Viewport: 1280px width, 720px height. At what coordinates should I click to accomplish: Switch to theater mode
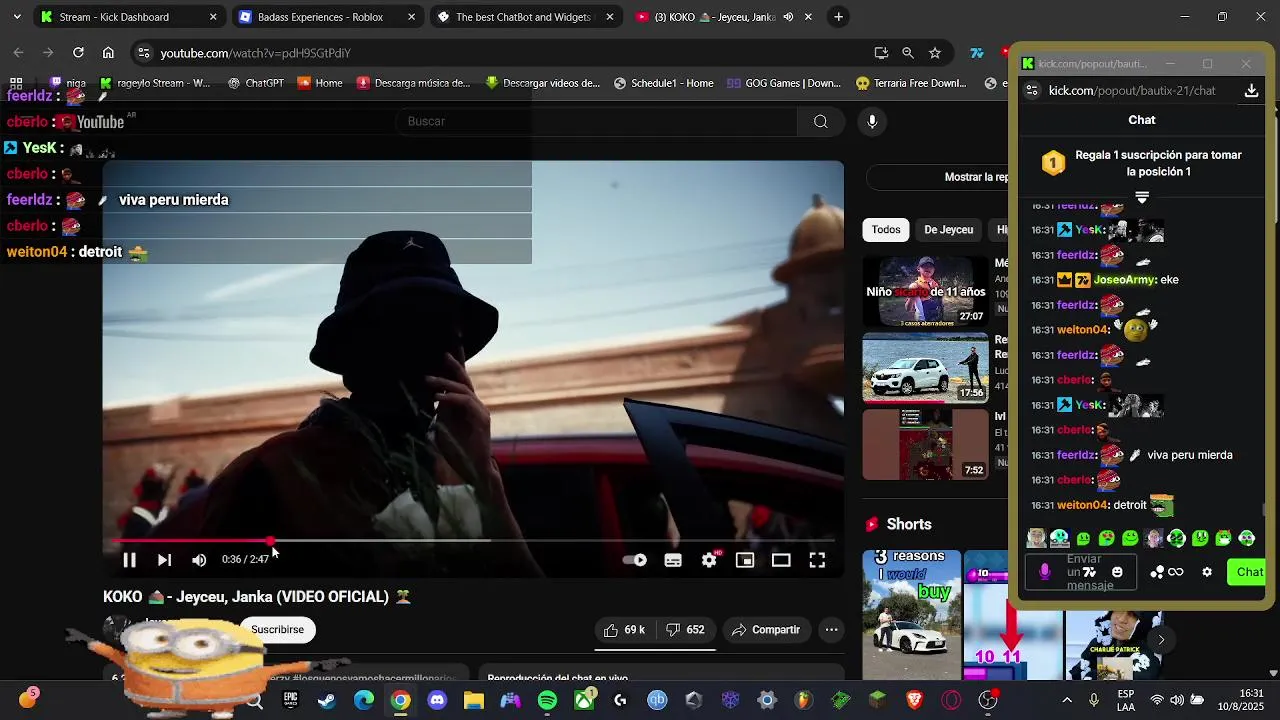tap(781, 560)
